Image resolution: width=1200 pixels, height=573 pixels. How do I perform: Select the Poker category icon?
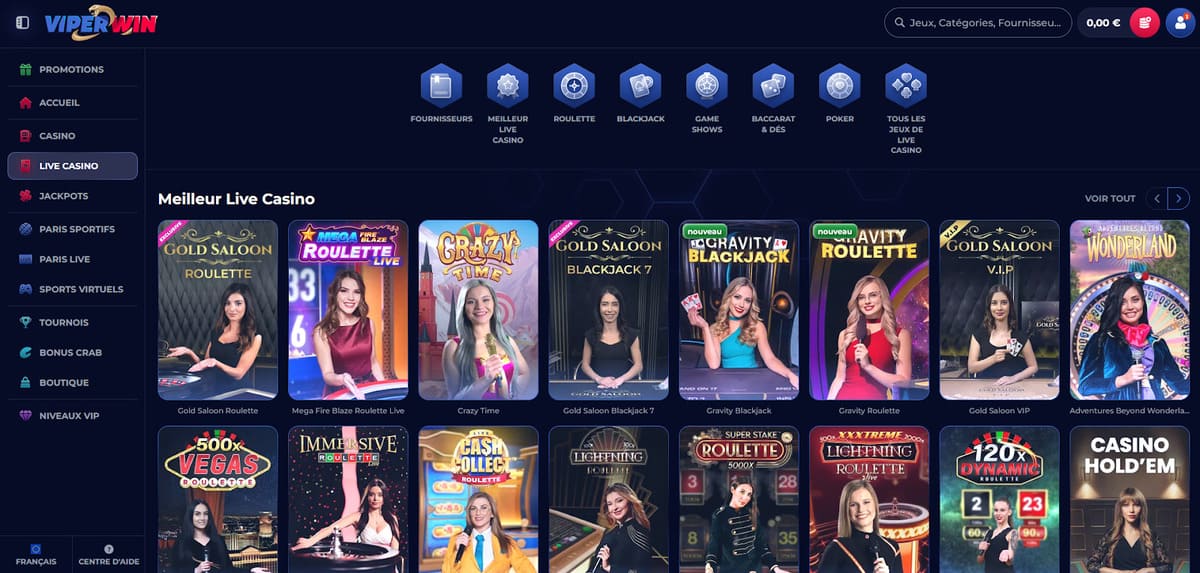pos(840,86)
